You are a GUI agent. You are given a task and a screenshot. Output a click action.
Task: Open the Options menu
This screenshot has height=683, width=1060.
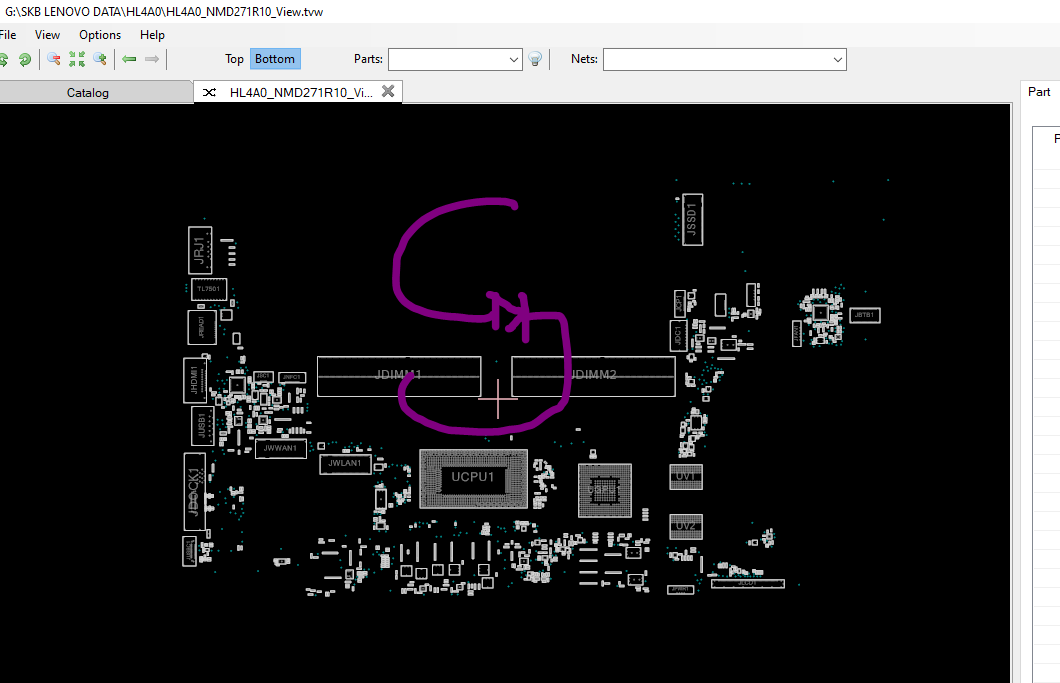[x=100, y=34]
